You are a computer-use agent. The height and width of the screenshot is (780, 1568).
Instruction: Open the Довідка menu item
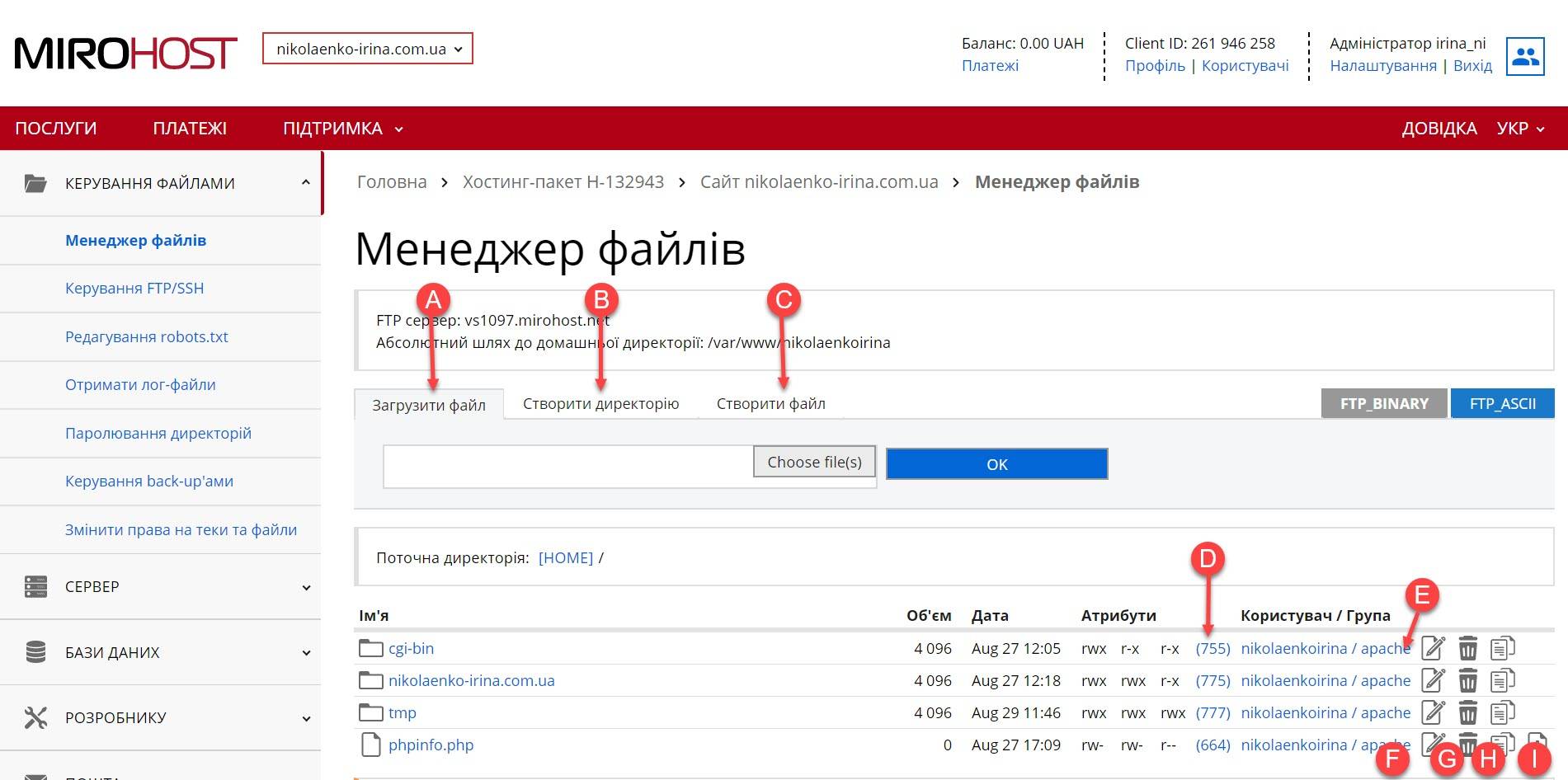1439,129
